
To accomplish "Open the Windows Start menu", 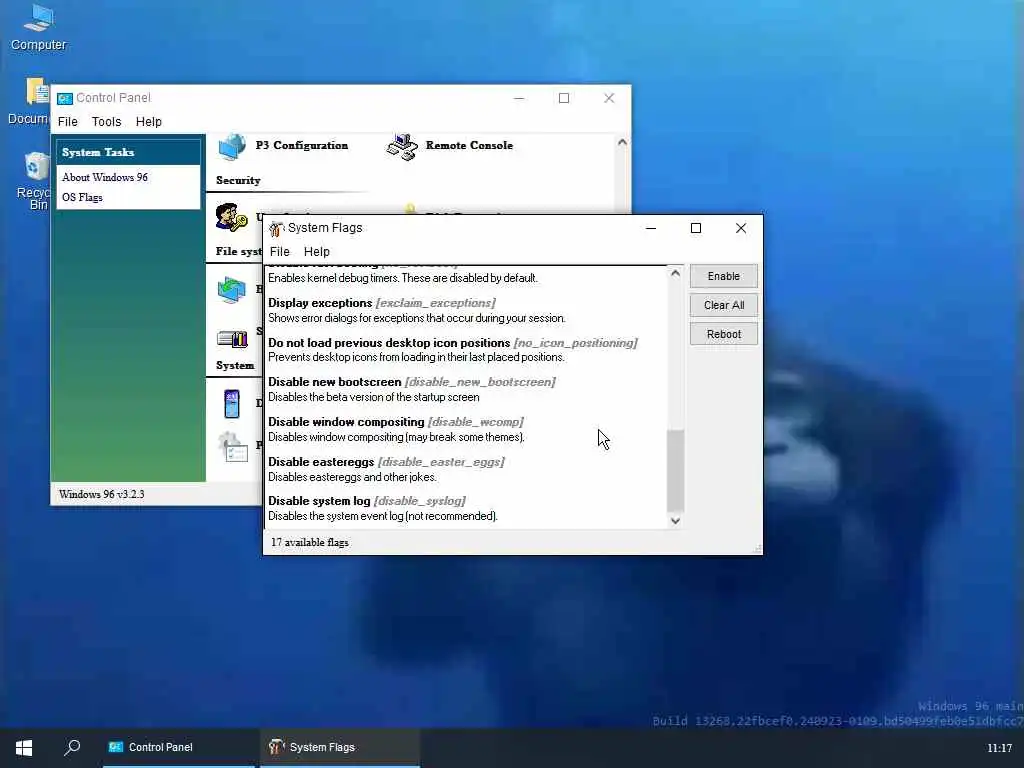I will [x=24, y=748].
